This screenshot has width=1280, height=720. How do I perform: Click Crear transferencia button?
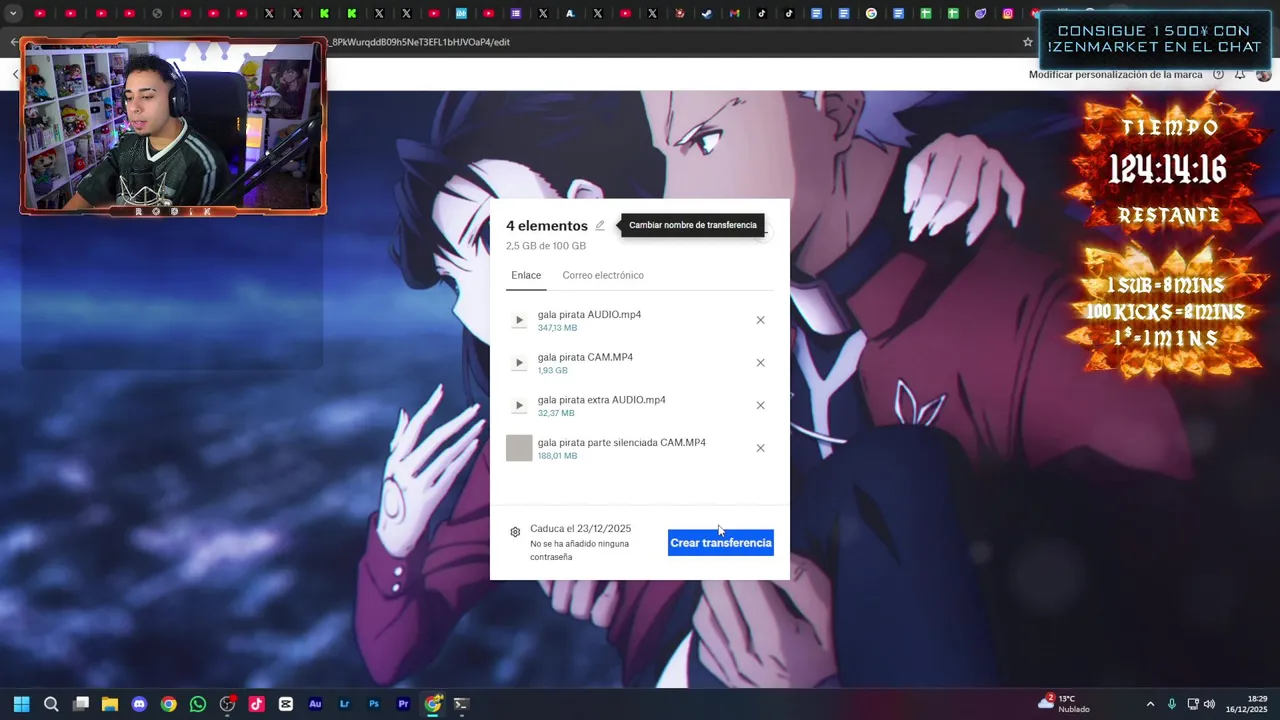point(721,543)
